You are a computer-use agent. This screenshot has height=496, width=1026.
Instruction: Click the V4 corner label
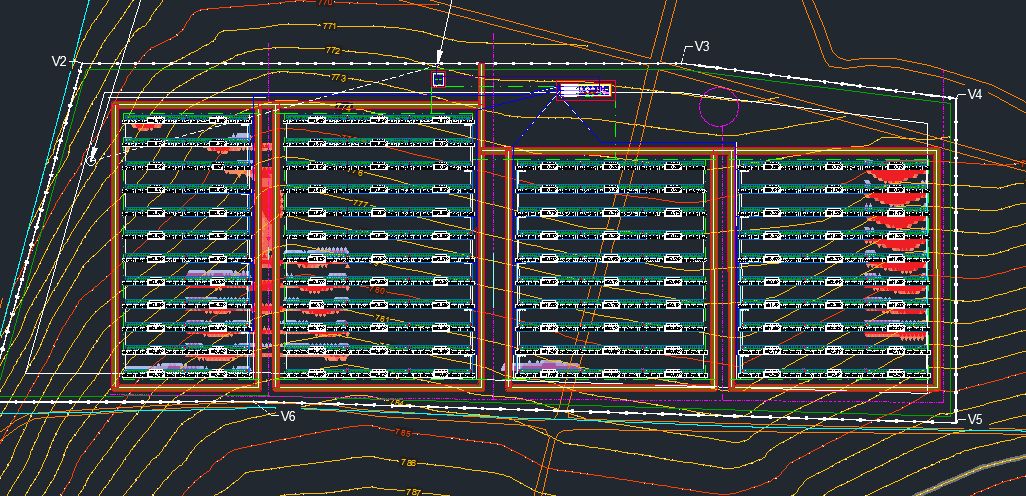[975, 95]
